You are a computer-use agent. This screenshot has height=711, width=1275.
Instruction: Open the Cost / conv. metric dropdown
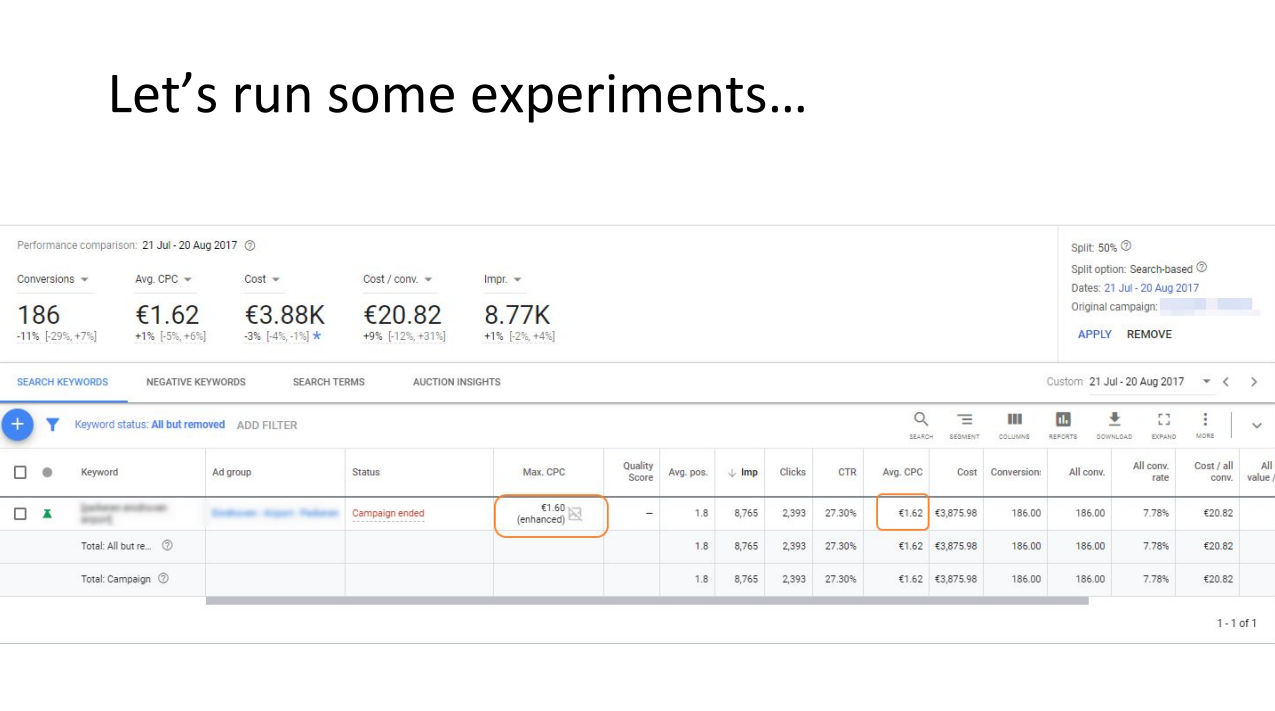coord(398,279)
